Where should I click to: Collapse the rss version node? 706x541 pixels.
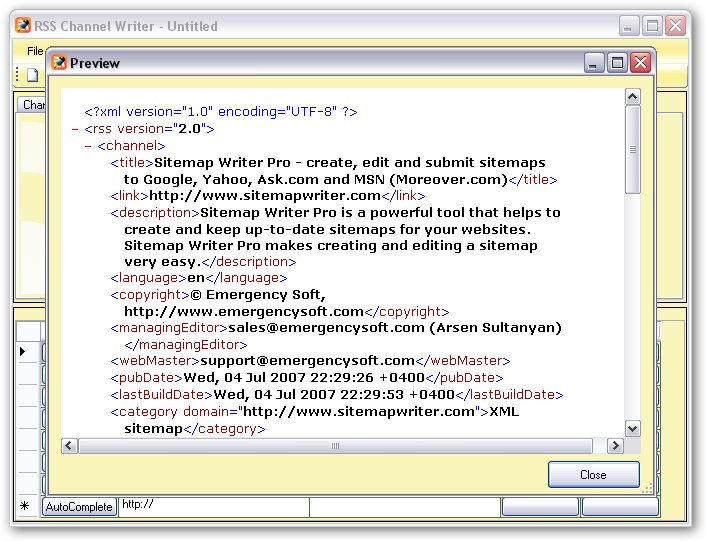tap(75, 129)
